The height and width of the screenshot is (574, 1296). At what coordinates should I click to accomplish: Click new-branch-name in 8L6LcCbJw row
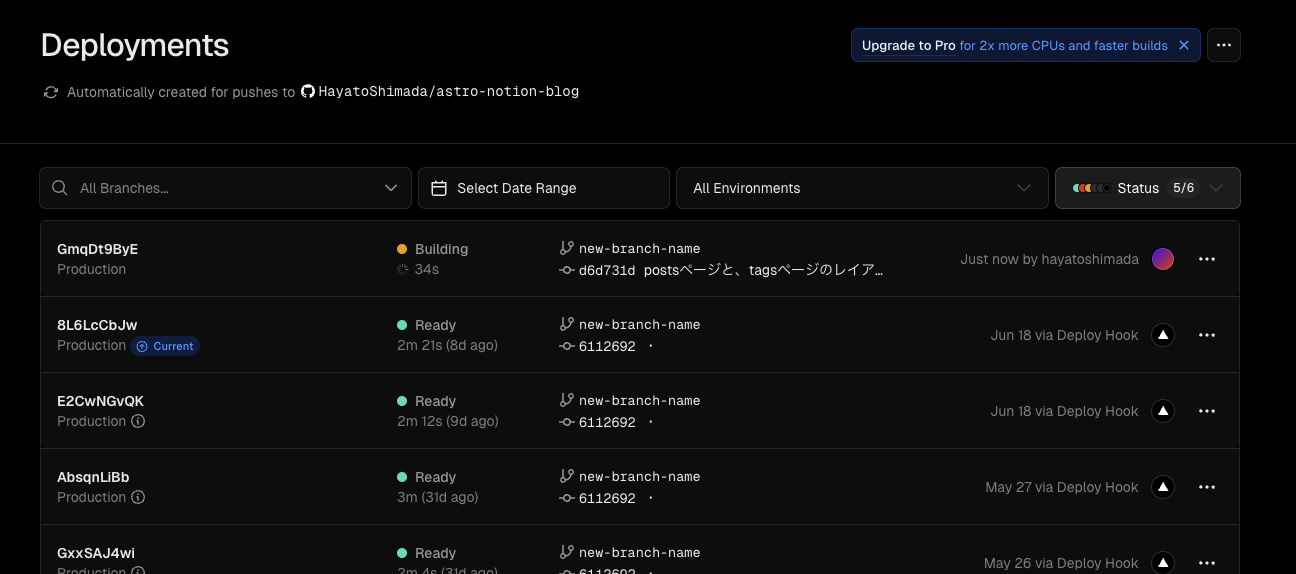click(639, 324)
